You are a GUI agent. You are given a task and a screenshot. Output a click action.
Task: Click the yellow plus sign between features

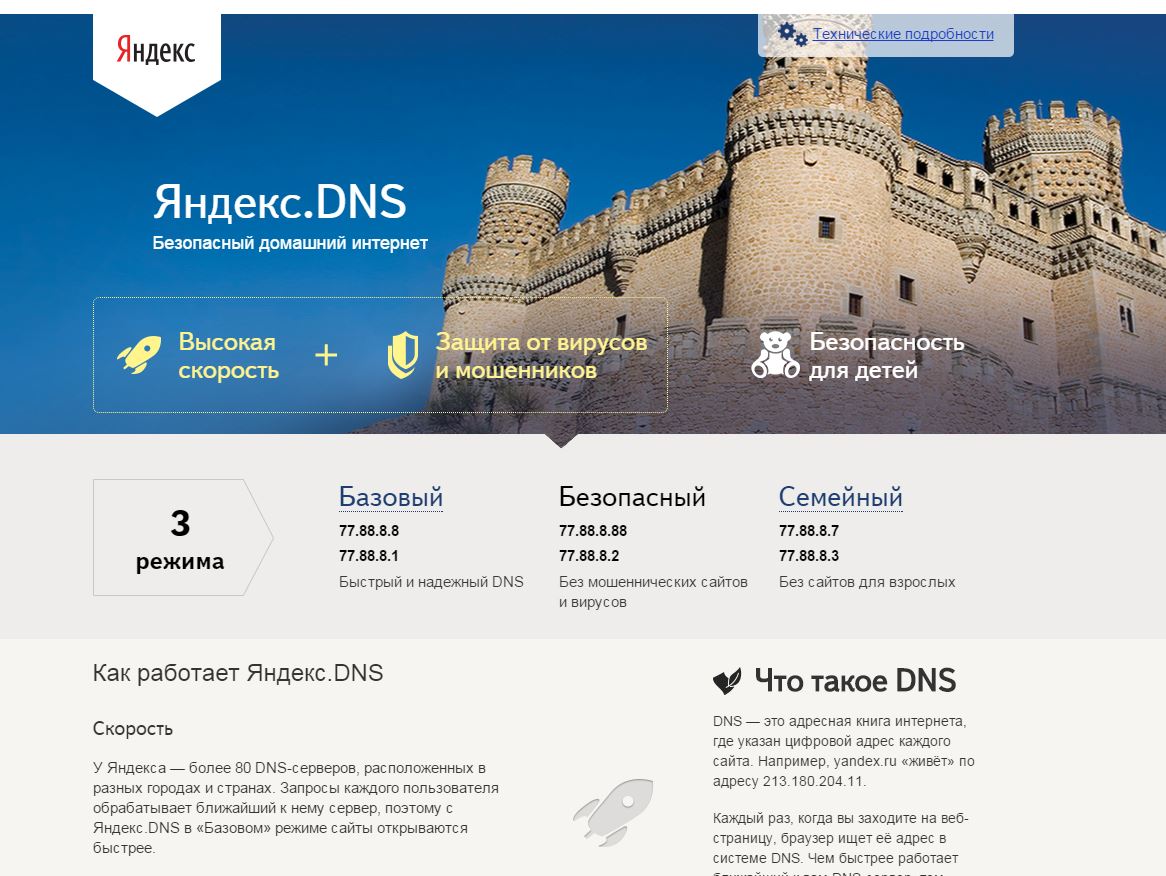point(326,355)
